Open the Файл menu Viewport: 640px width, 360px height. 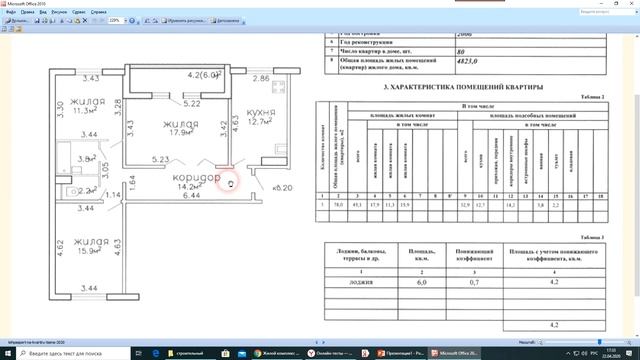(11, 12)
